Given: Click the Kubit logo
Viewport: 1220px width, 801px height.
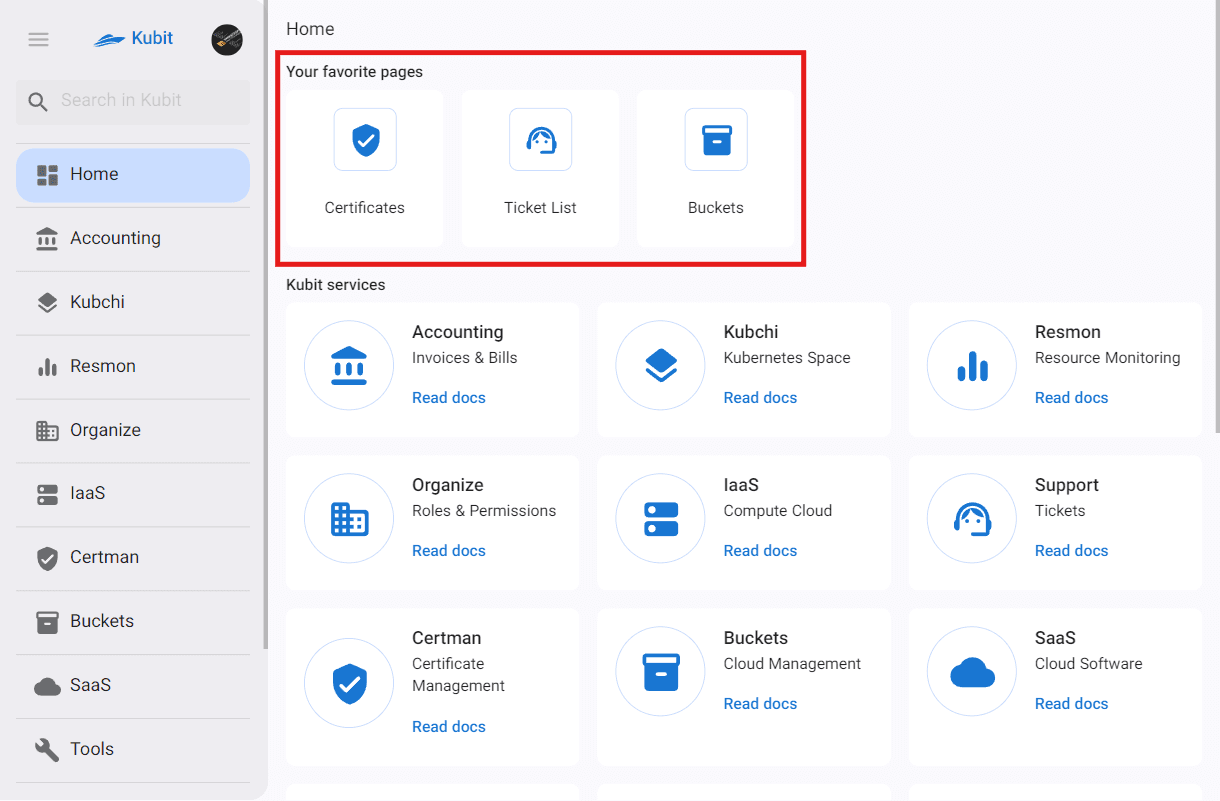Looking at the screenshot, I should (x=133, y=39).
